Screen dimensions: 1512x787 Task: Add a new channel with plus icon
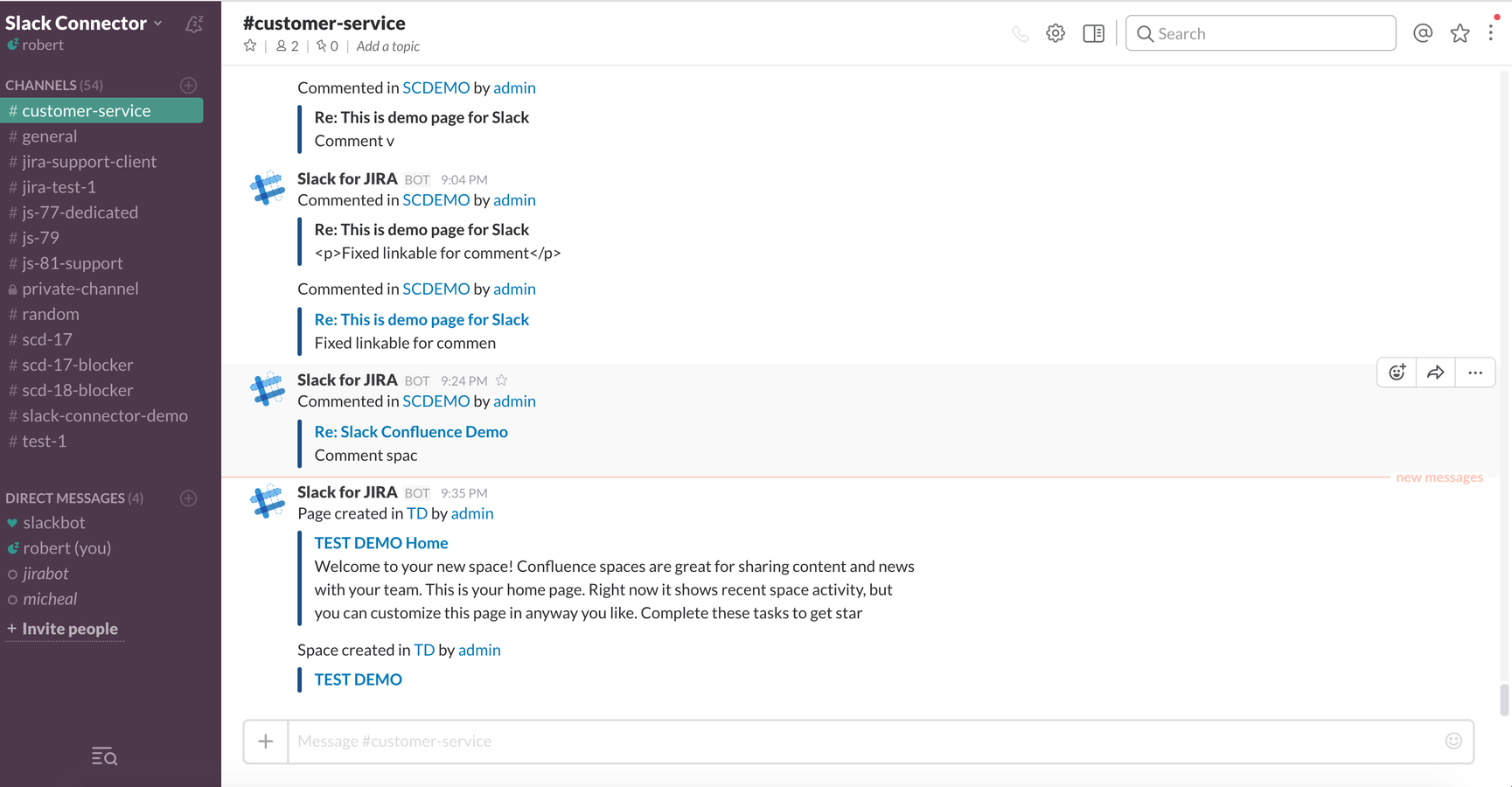point(188,85)
